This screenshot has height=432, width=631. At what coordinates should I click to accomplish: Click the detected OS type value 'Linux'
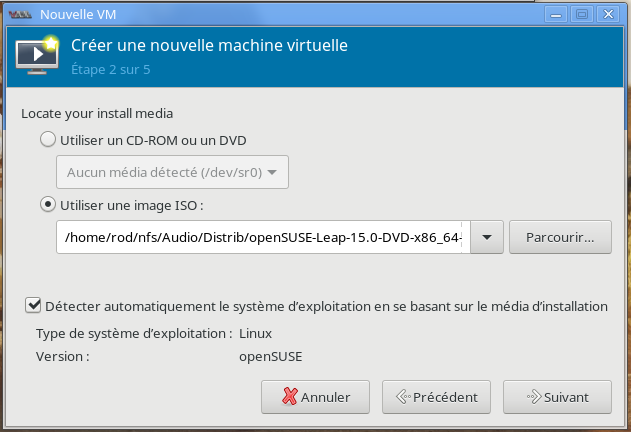click(255, 333)
